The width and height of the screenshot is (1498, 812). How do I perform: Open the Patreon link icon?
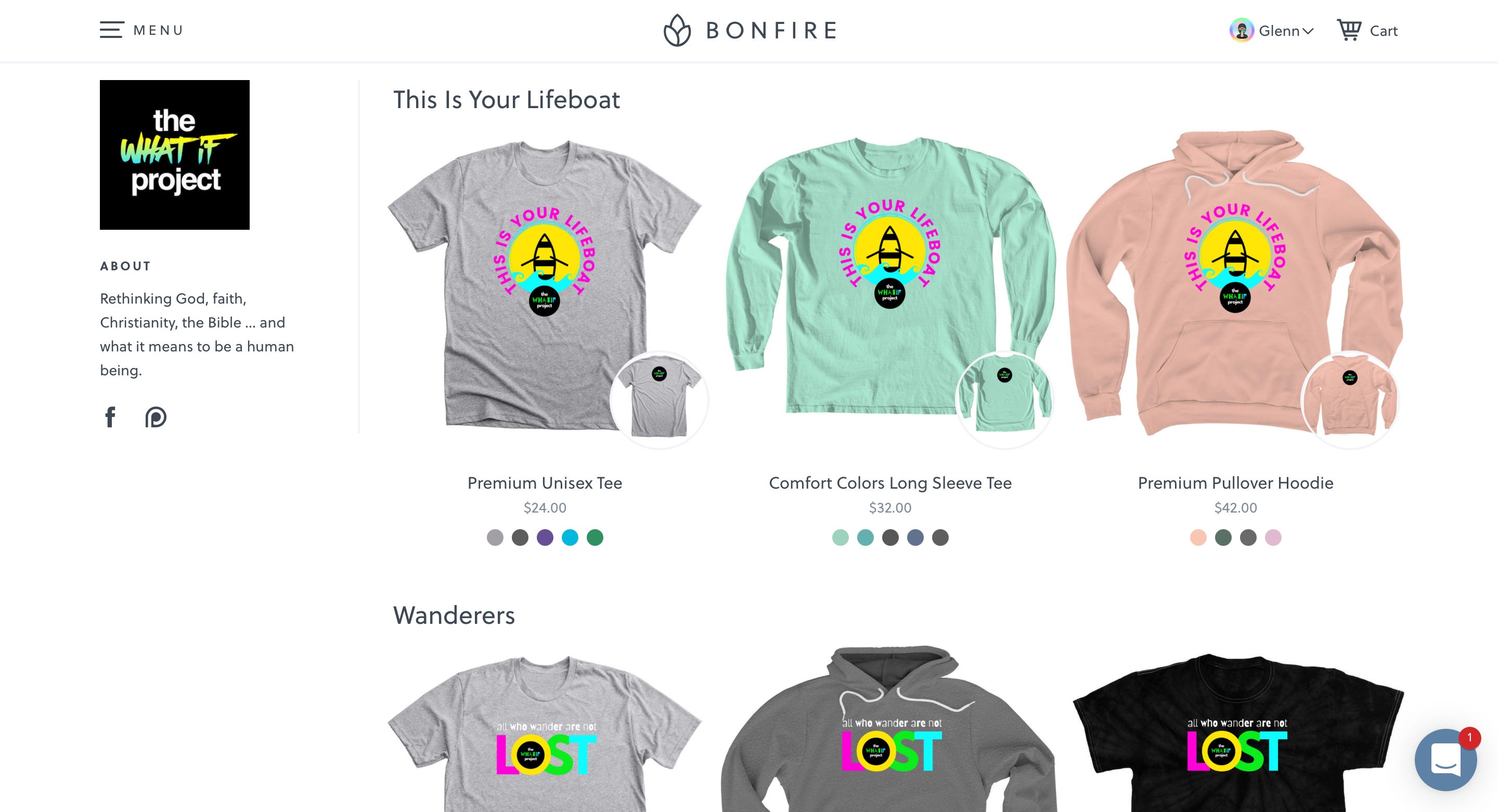coord(156,417)
